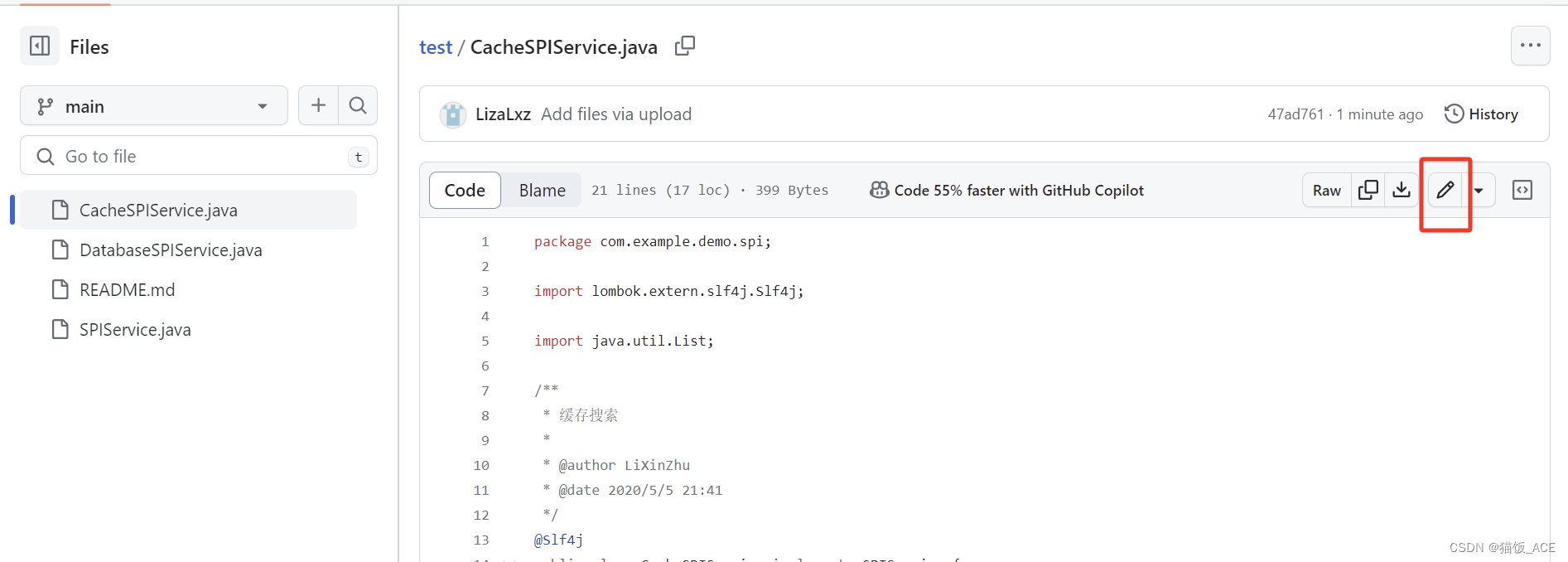Click '@author LiXinZhu' comment text
1568x562 pixels.
click(x=624, y=465)
